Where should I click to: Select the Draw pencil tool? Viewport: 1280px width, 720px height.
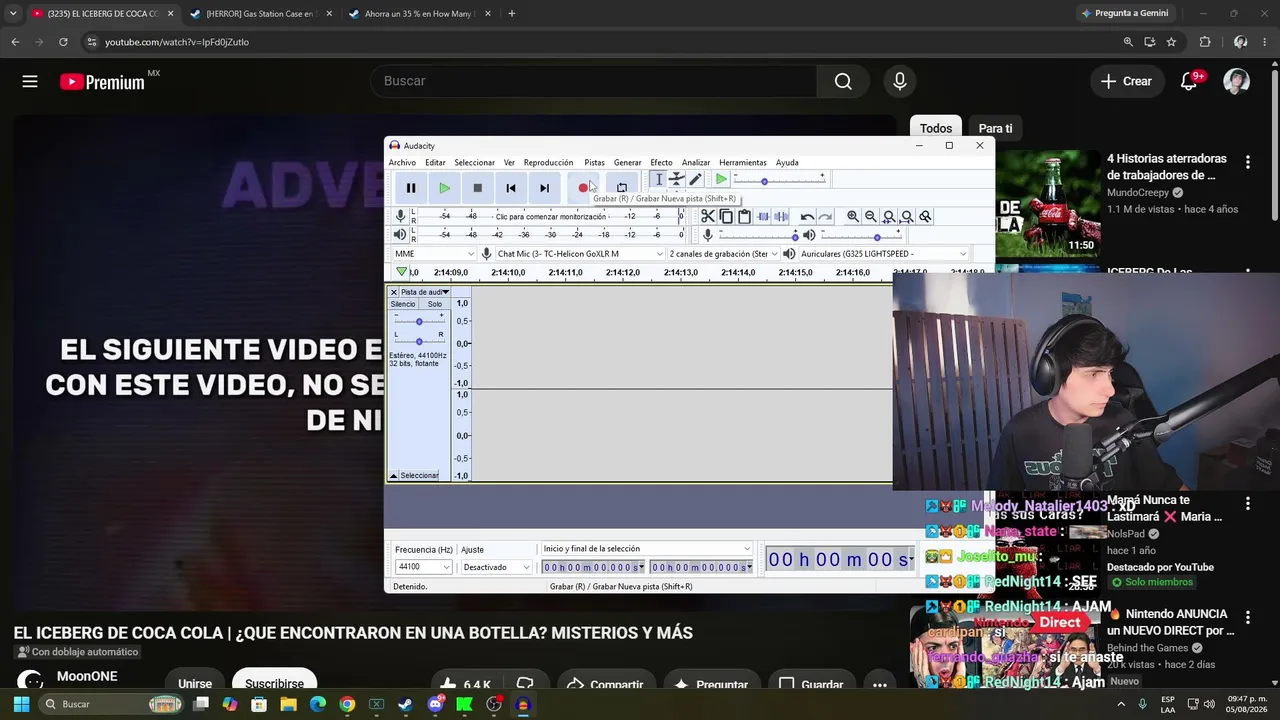[695, 179]
